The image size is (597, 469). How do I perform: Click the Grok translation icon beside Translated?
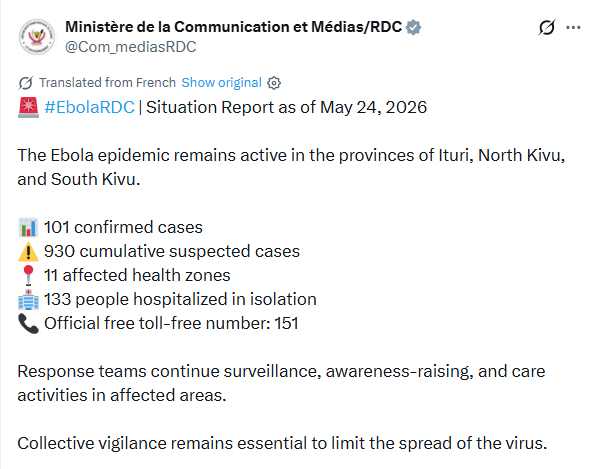click(26, 83)
